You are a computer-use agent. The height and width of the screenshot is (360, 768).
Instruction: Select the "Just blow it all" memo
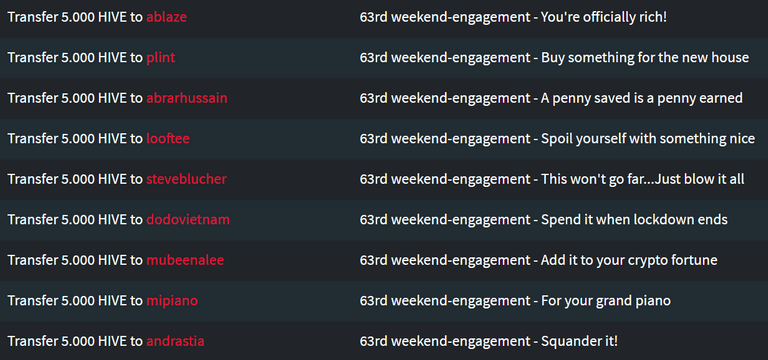coord(552,179)
